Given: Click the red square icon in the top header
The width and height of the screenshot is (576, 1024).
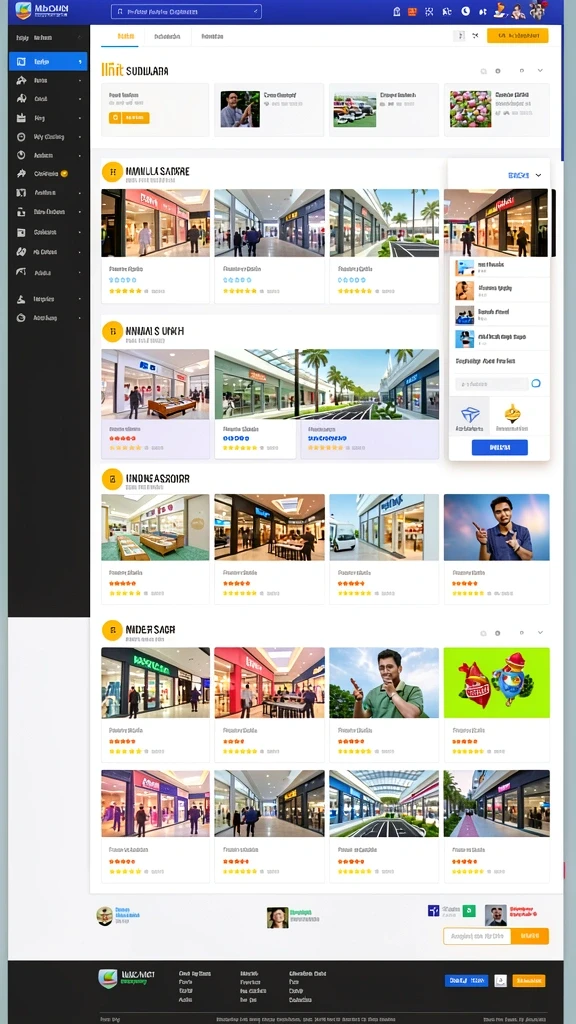Looking at the screenshot, I should pos(412,11).
